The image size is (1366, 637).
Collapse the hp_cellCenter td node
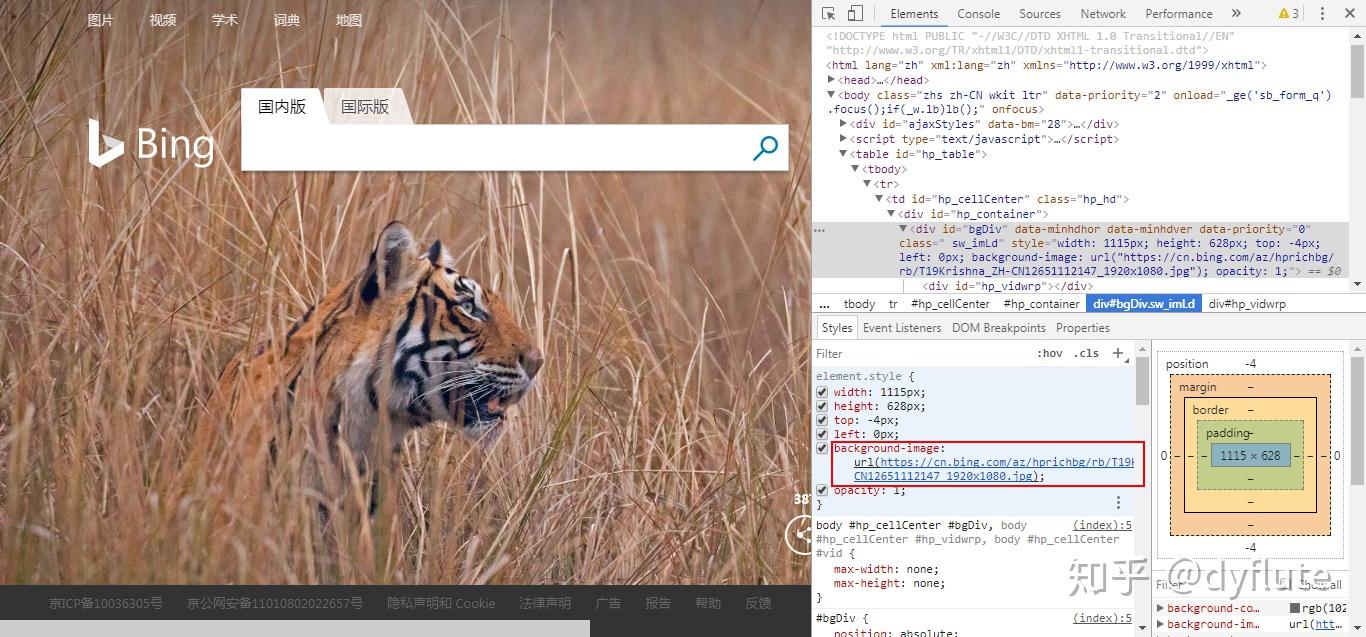(880, 199)
